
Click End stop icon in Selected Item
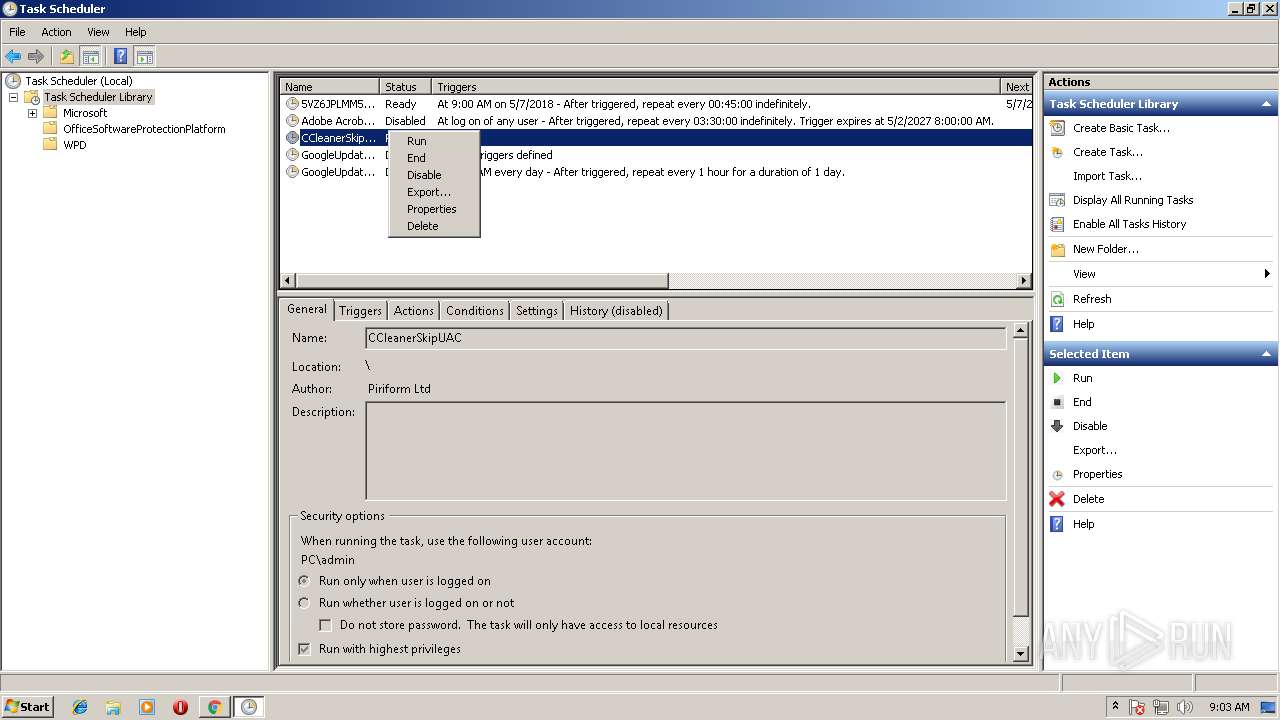pyautogui.click(x=1057, y=402)
